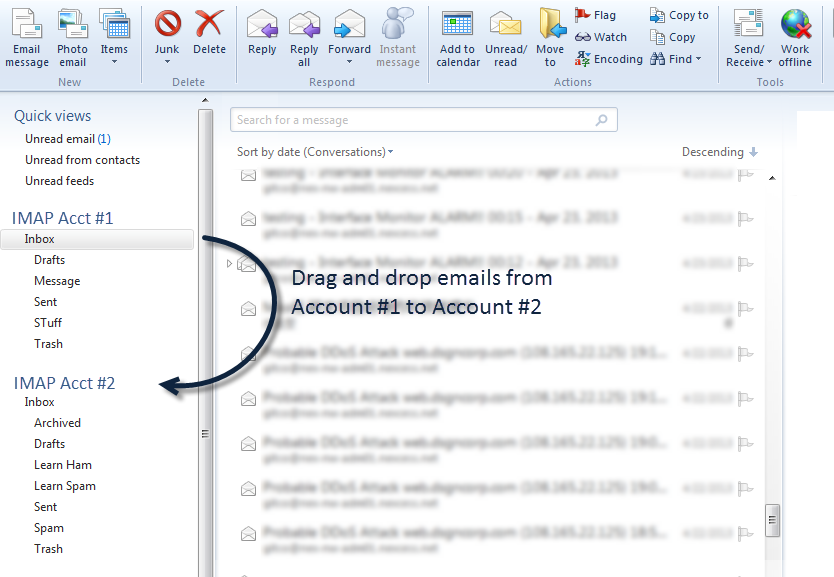Open the Find dropdown menu

click(677, 59)
